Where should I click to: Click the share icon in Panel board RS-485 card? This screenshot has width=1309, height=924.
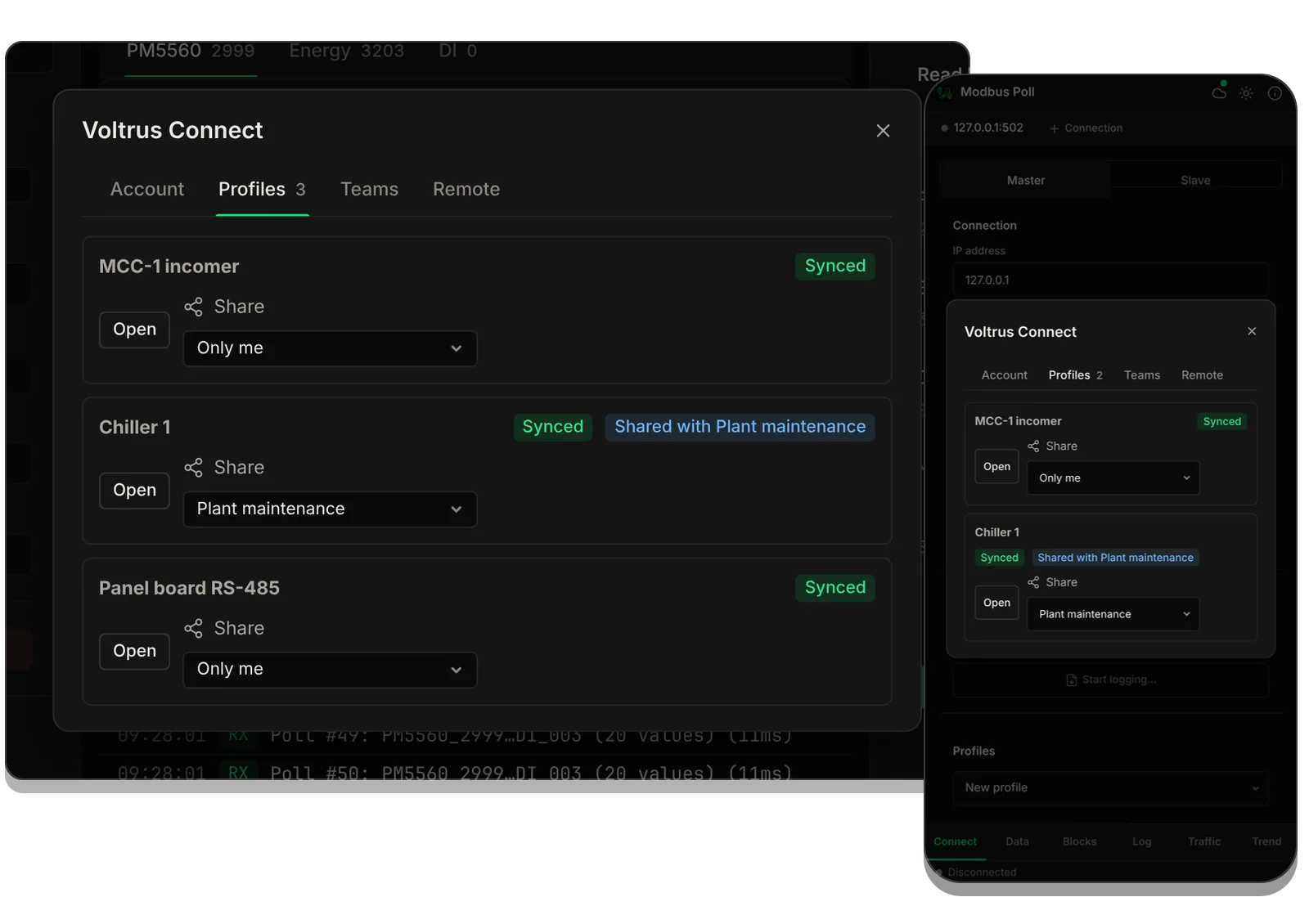point(193,629)
